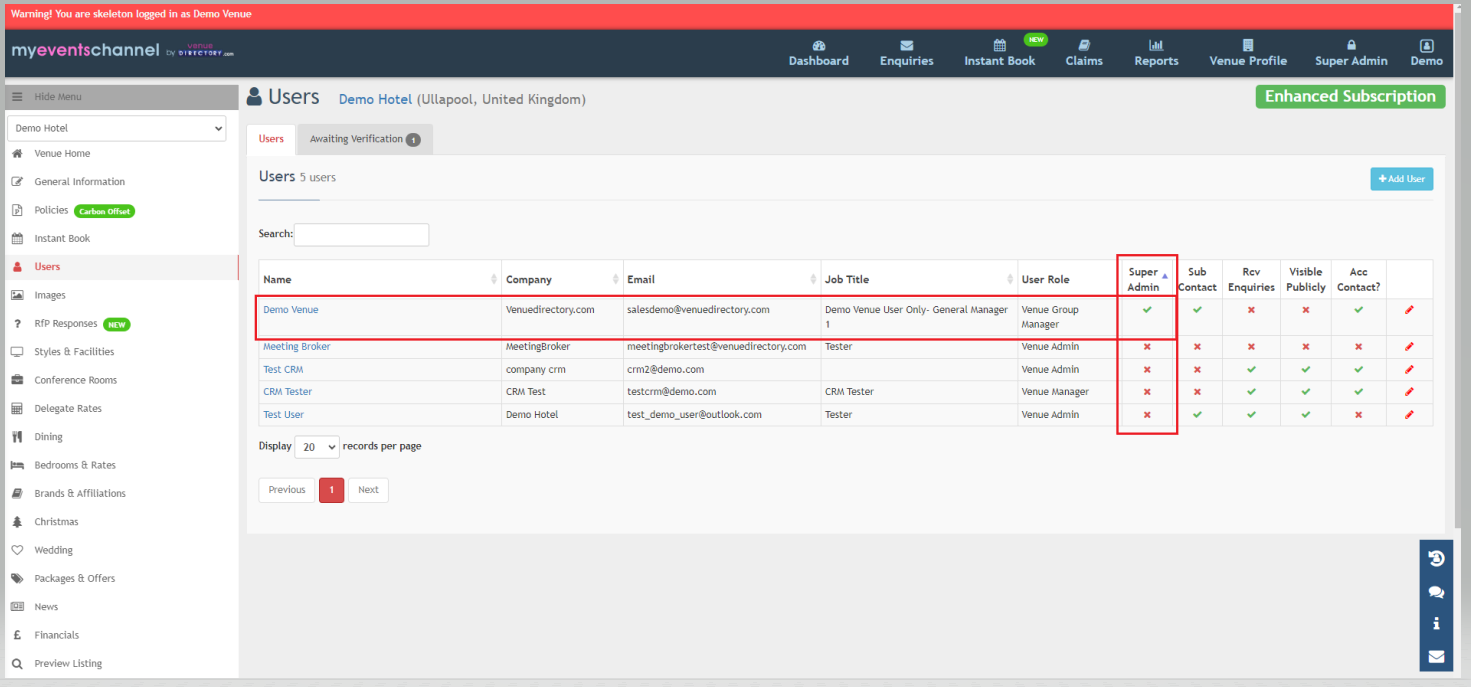
Task: Focus the Search input field
Action: (x=361, y=234)
